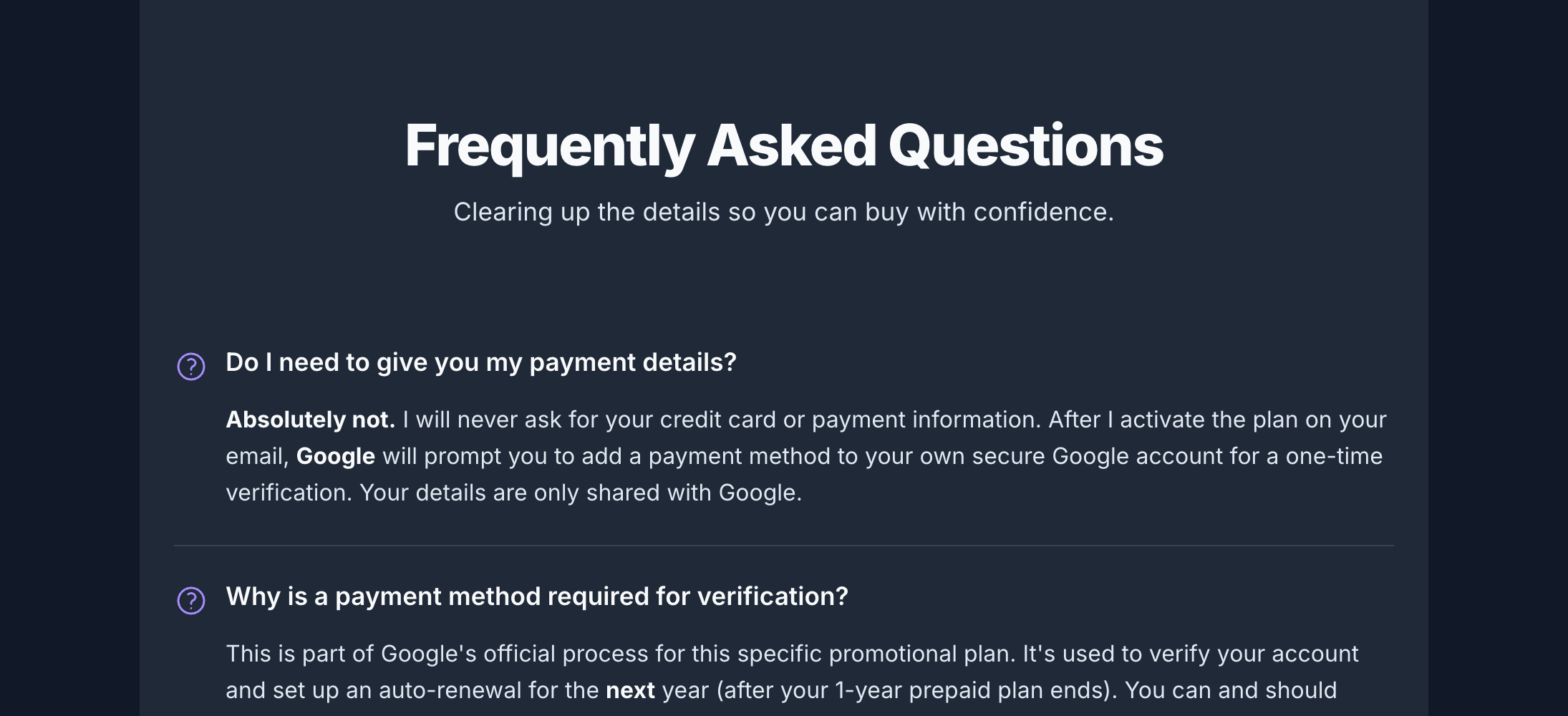The width and height of the screenshot is (1568, 716).
Task: Click the bold "Absolutely not." text
Action: (311, 420)
